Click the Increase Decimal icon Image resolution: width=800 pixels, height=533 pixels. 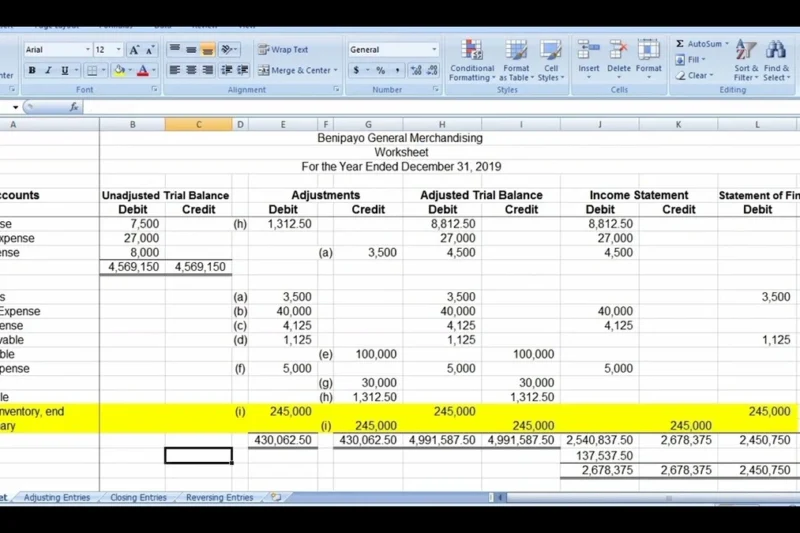416,70
